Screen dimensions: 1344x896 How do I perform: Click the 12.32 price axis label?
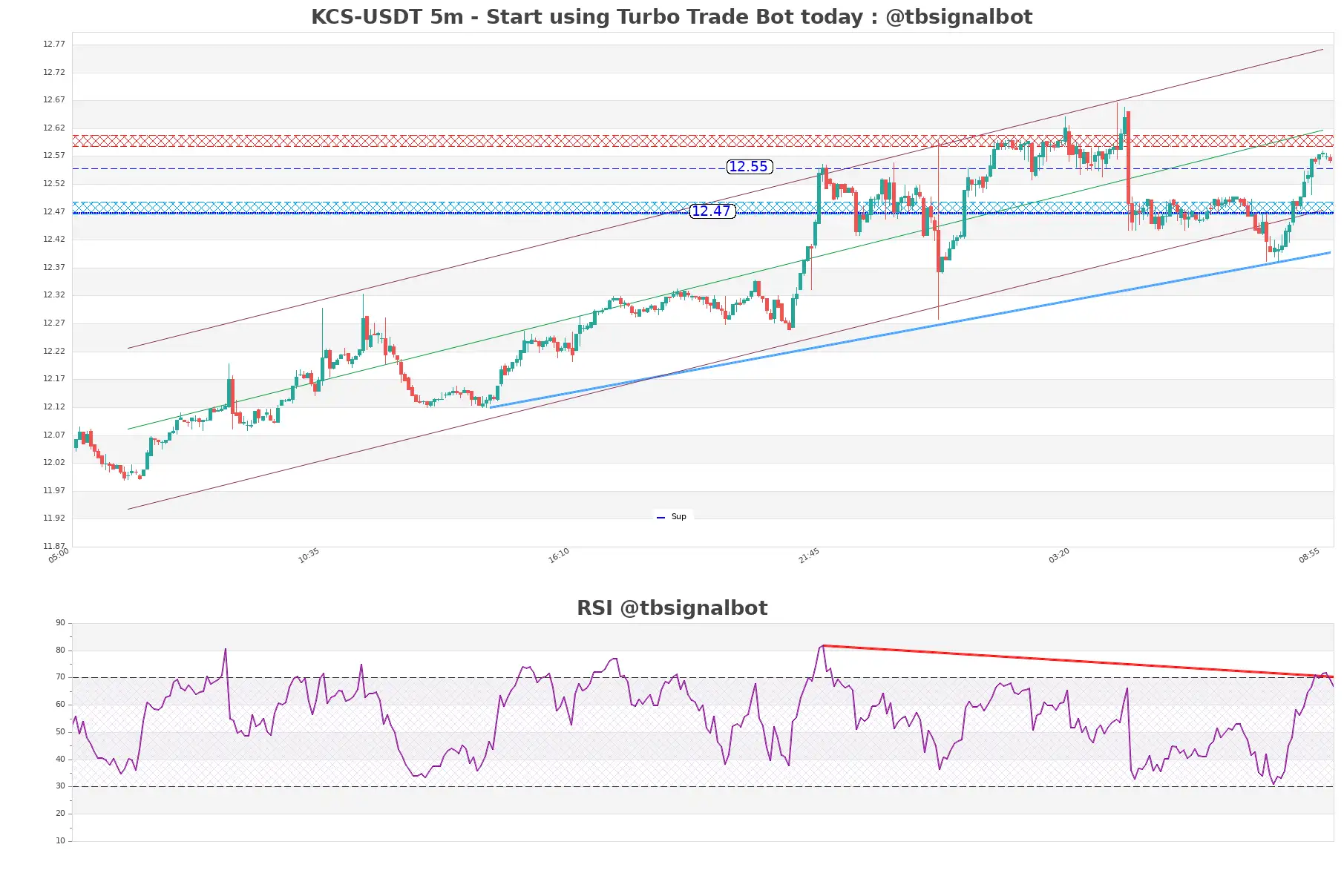click(x=54, y=295)
